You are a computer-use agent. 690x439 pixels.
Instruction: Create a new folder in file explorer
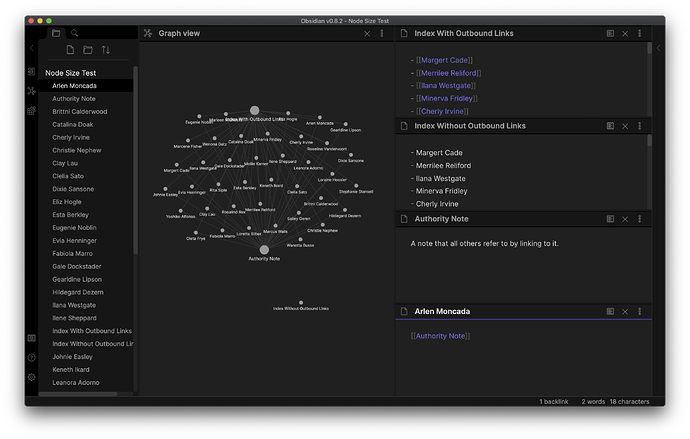coord(88,50)
